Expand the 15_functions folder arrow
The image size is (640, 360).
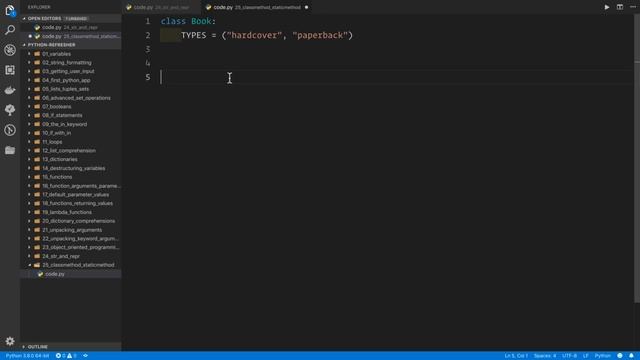click(x=29, y=177)
